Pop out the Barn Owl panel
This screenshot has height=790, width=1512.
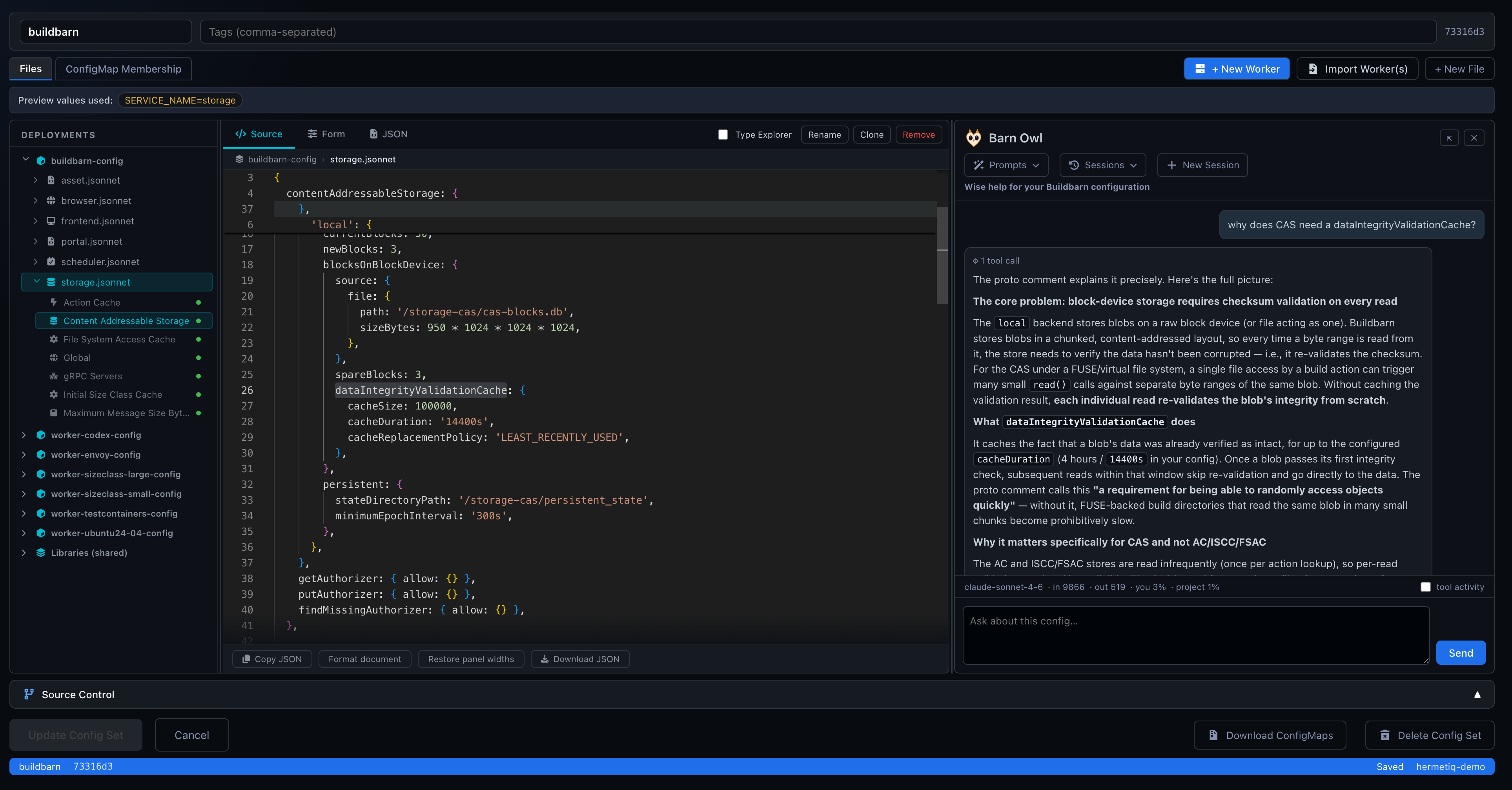pyautogui.click(x=1449, y=138)
